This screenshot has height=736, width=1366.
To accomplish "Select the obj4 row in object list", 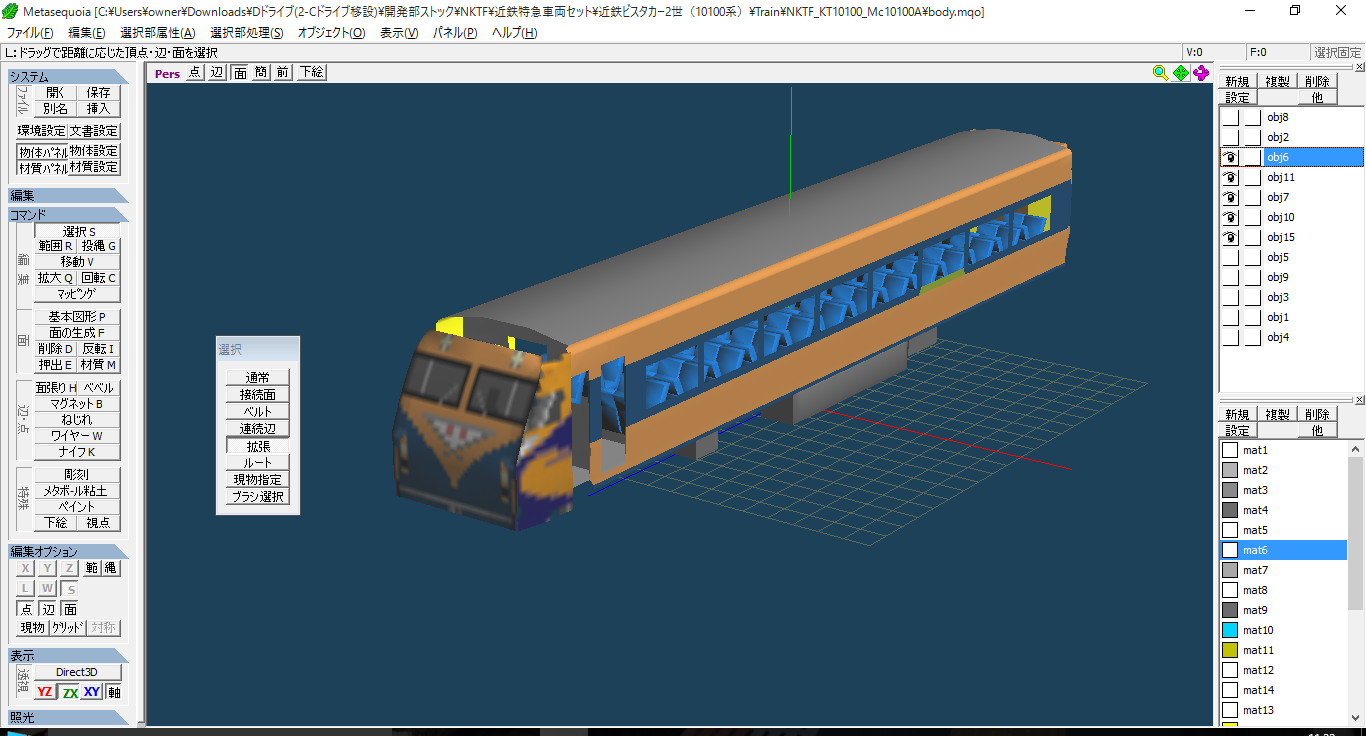I will (x=1290, y=337).
